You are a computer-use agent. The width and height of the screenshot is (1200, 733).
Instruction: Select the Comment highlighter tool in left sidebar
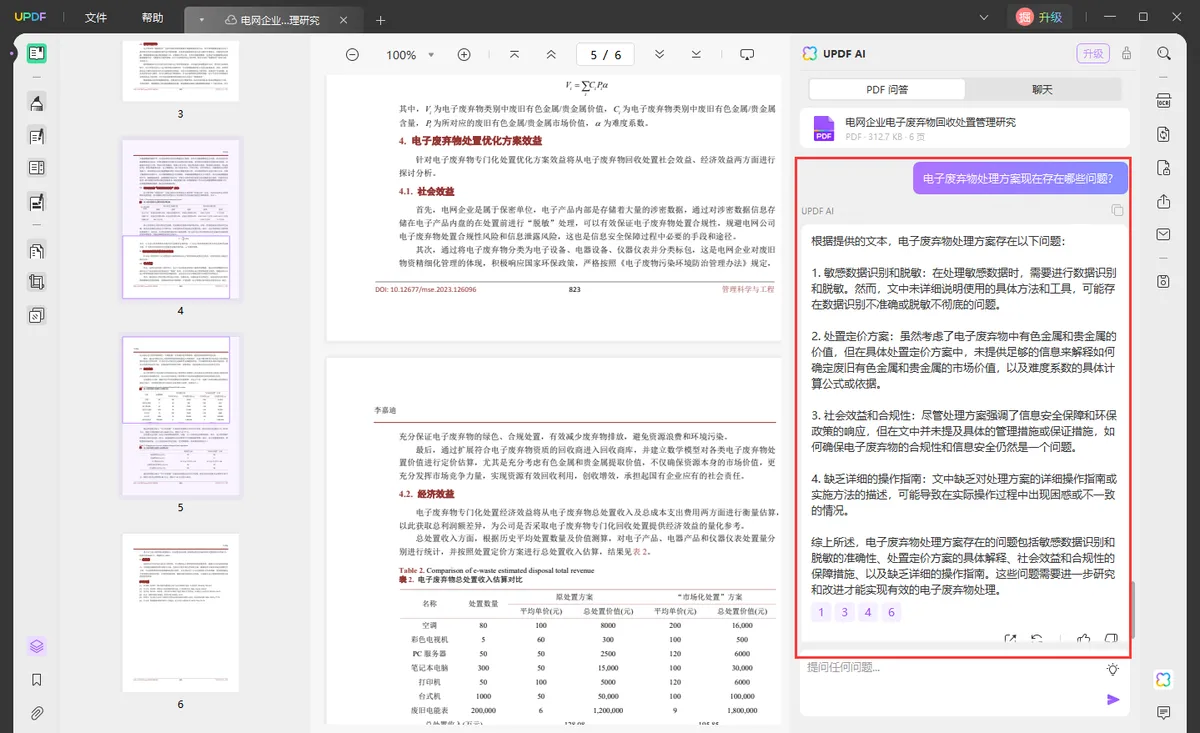[37, 102]
